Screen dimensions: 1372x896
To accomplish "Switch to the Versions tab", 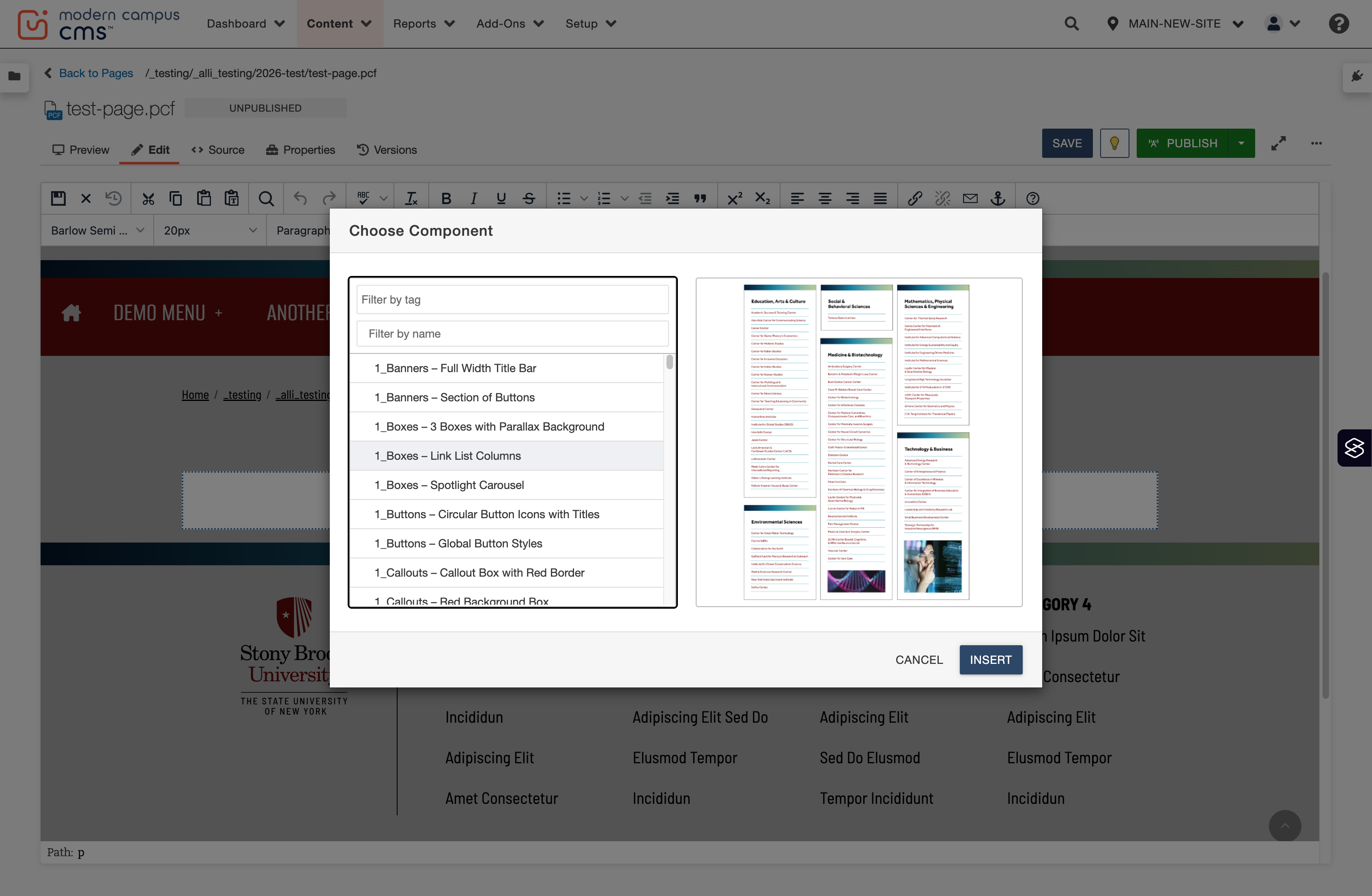I will pos(387,150).
